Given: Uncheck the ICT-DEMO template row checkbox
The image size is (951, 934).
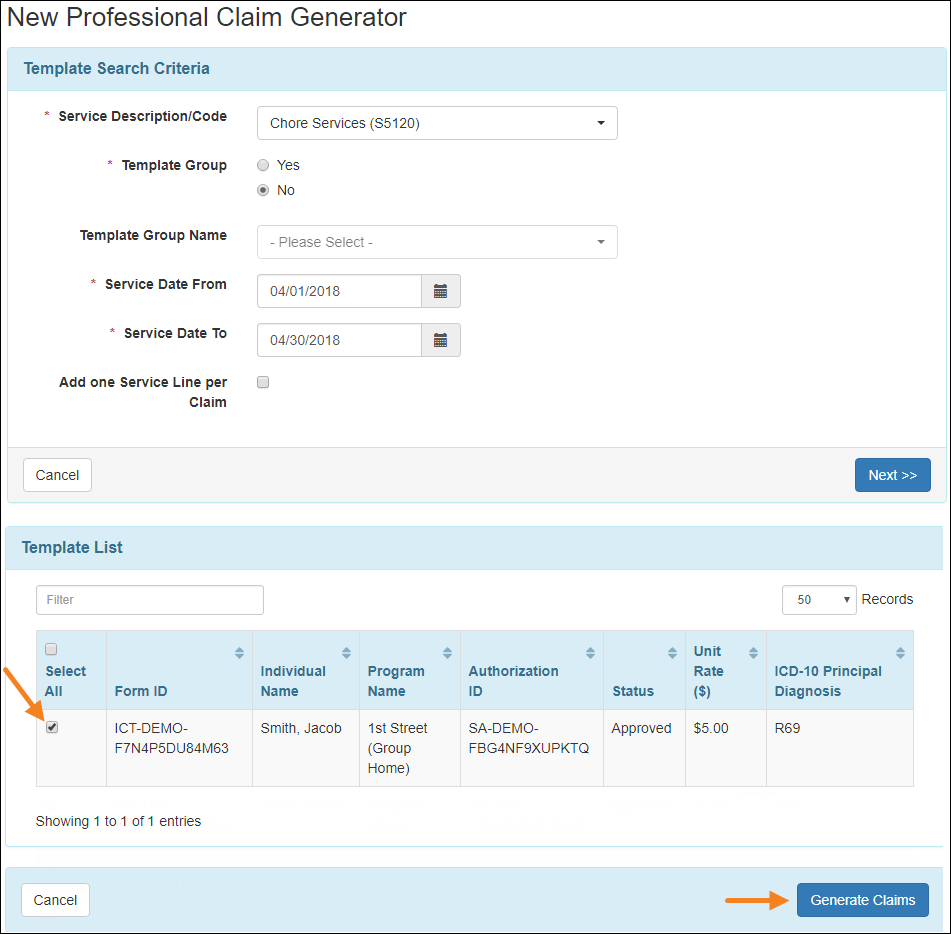Looking at the screenshot, I should point(51,728).
